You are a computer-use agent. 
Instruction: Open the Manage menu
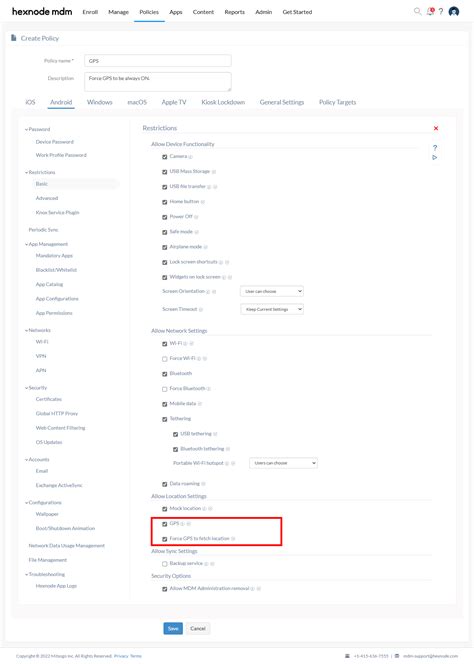tap(118, 12)
